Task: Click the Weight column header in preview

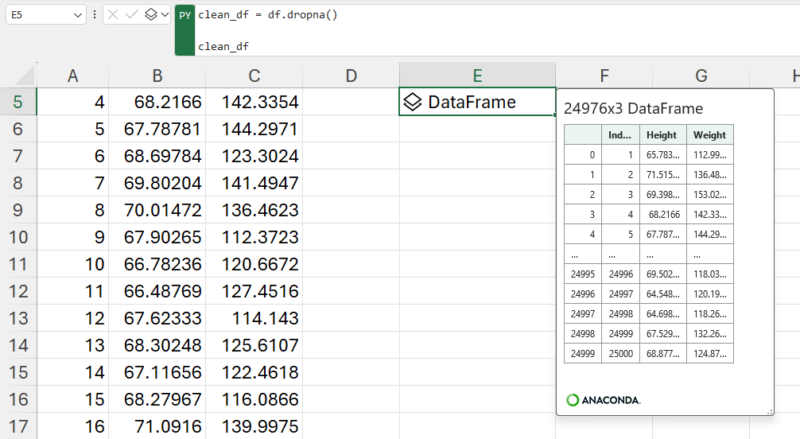Action: (709, 134)
